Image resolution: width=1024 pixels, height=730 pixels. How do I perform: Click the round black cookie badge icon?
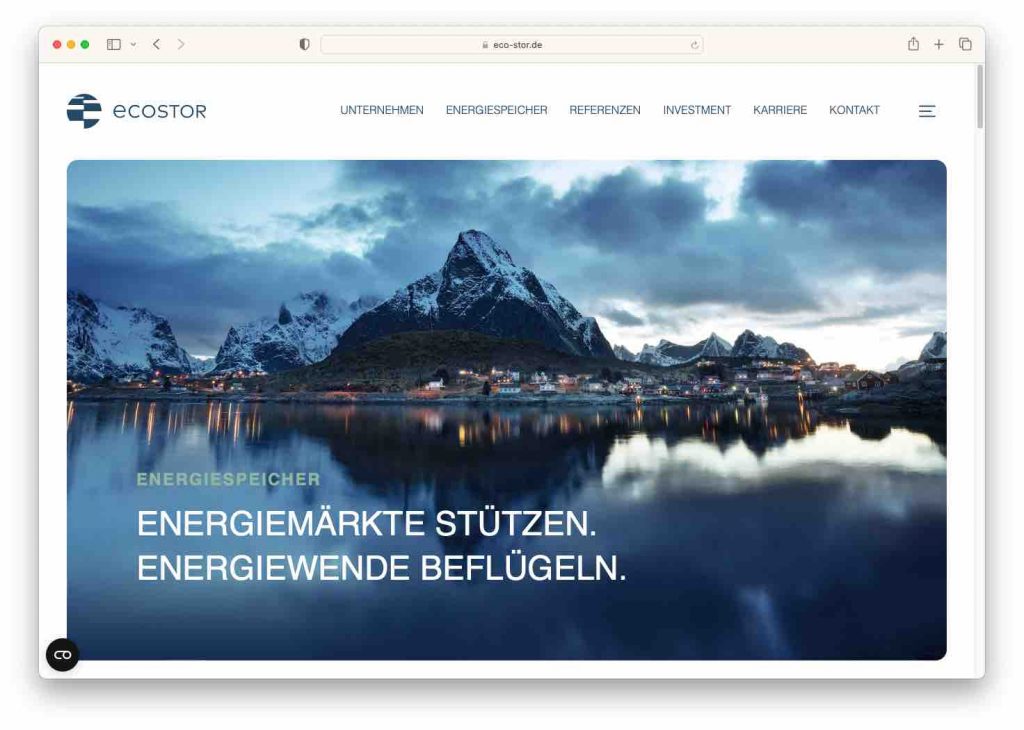coord(63,654)
